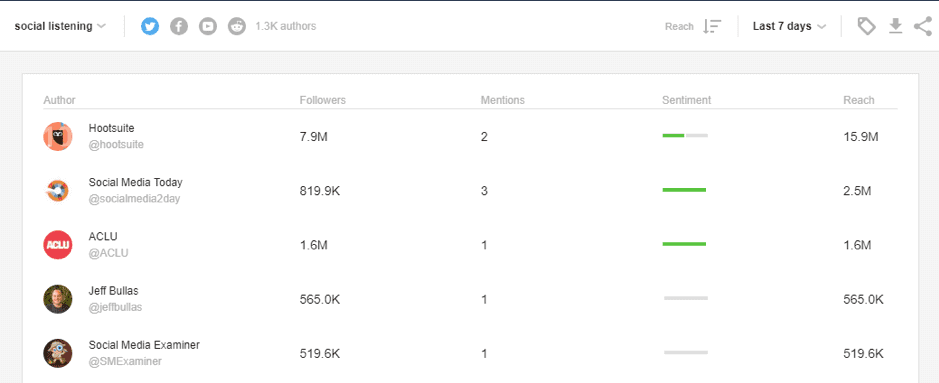Click the sort order icon
The image size is (939, 383).
tap(712, 26)
